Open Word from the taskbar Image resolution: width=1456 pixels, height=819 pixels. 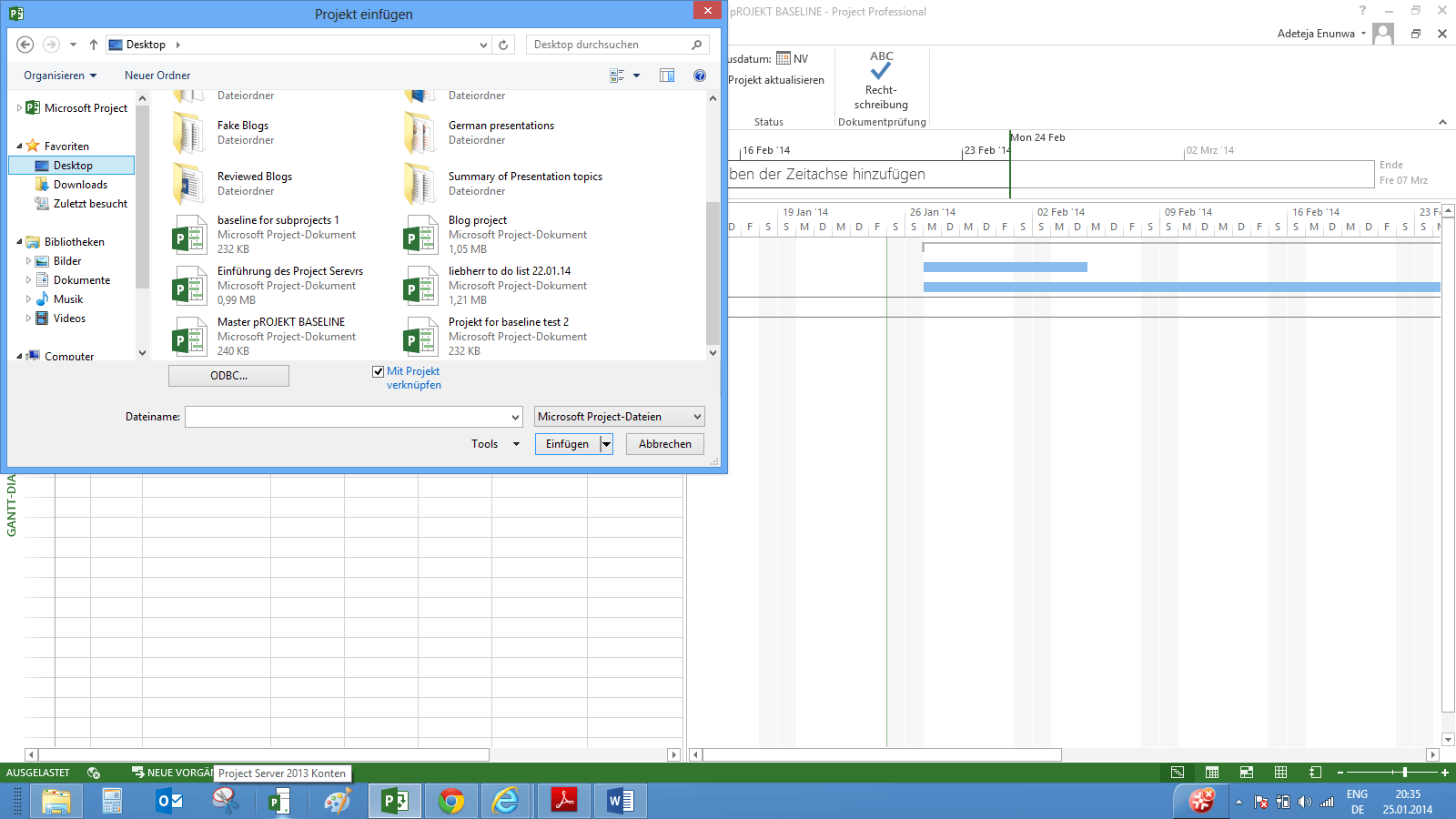tap(620, 801)
